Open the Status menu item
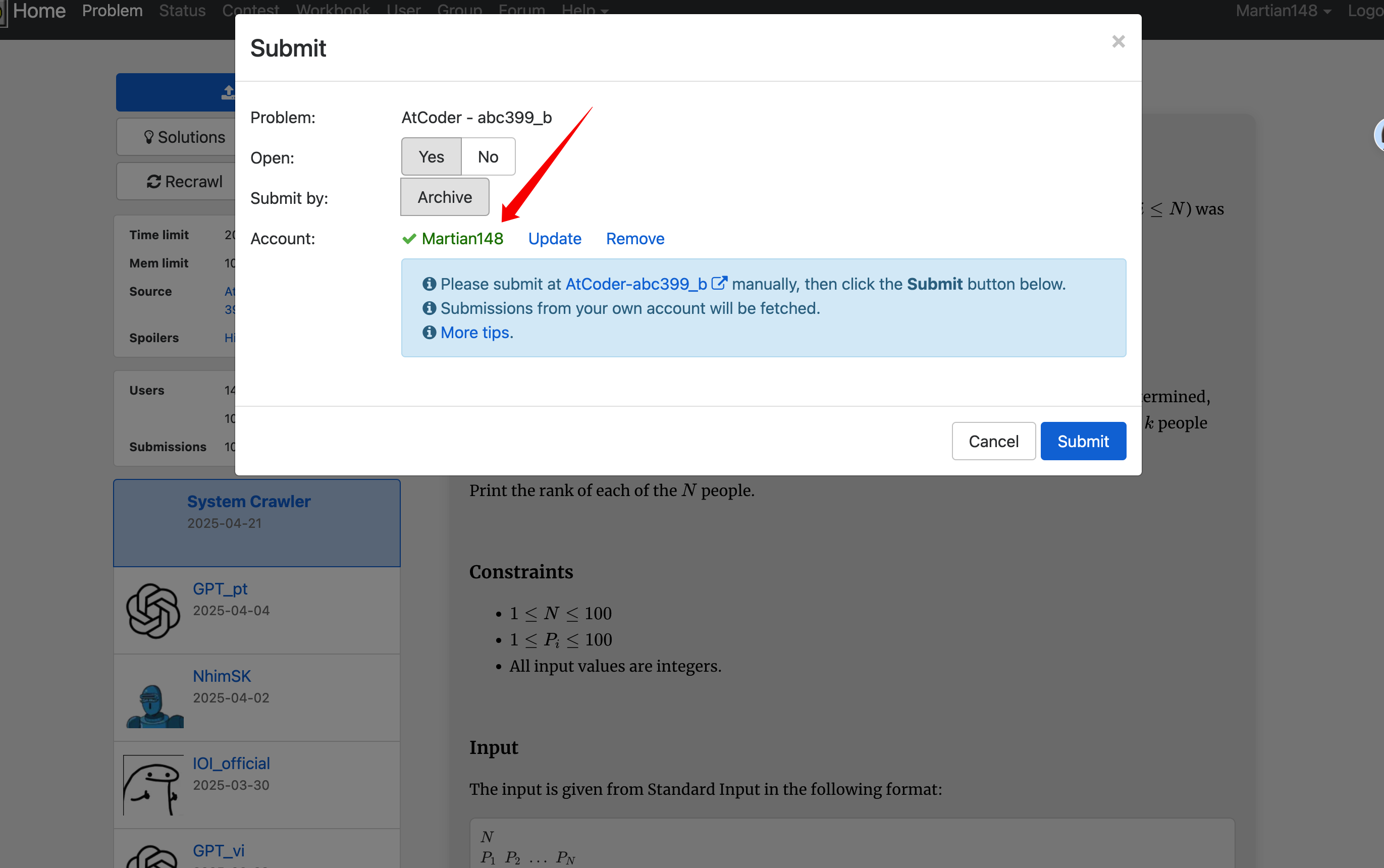The height and width of the screenshot is (868, 1384). [x=182, y=10]
